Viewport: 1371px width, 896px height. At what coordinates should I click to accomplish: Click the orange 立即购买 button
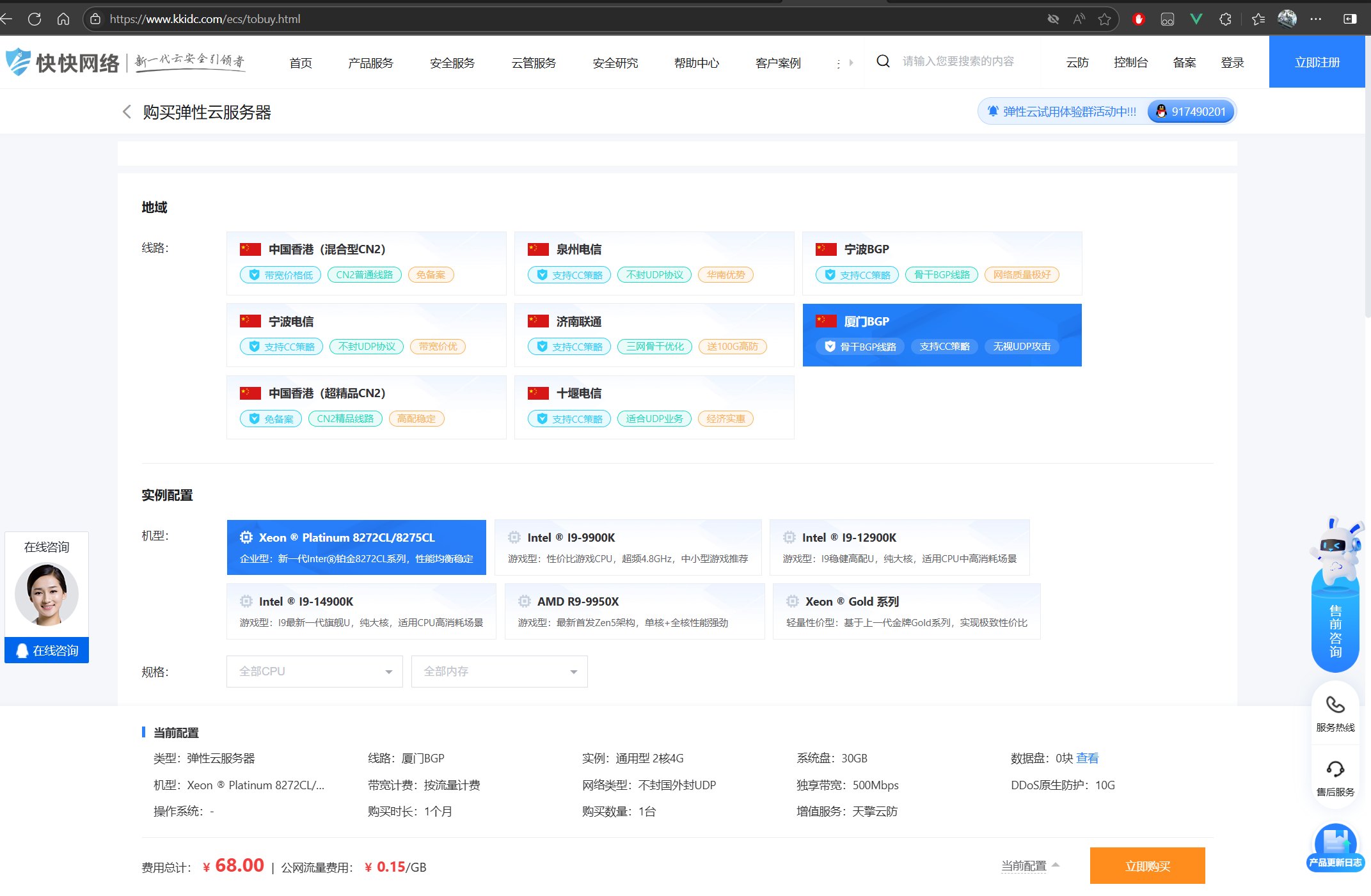[1147, 866]
